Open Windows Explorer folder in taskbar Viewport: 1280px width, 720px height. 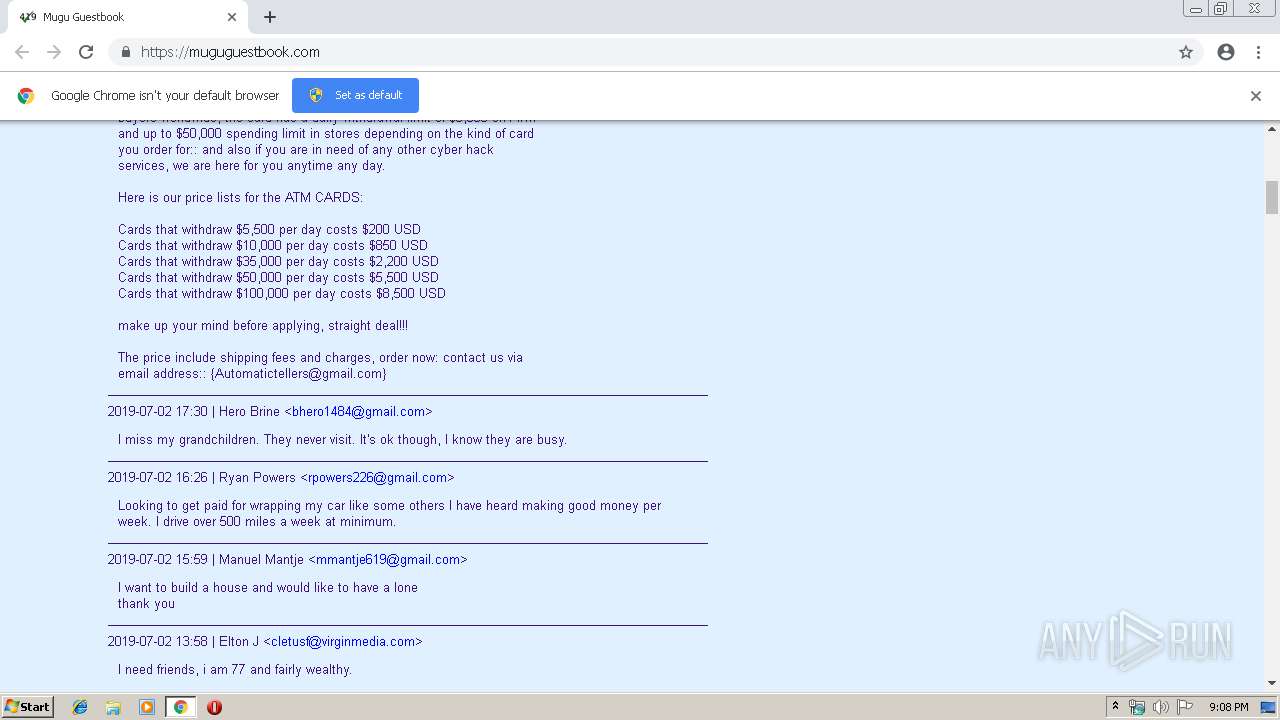113,707
